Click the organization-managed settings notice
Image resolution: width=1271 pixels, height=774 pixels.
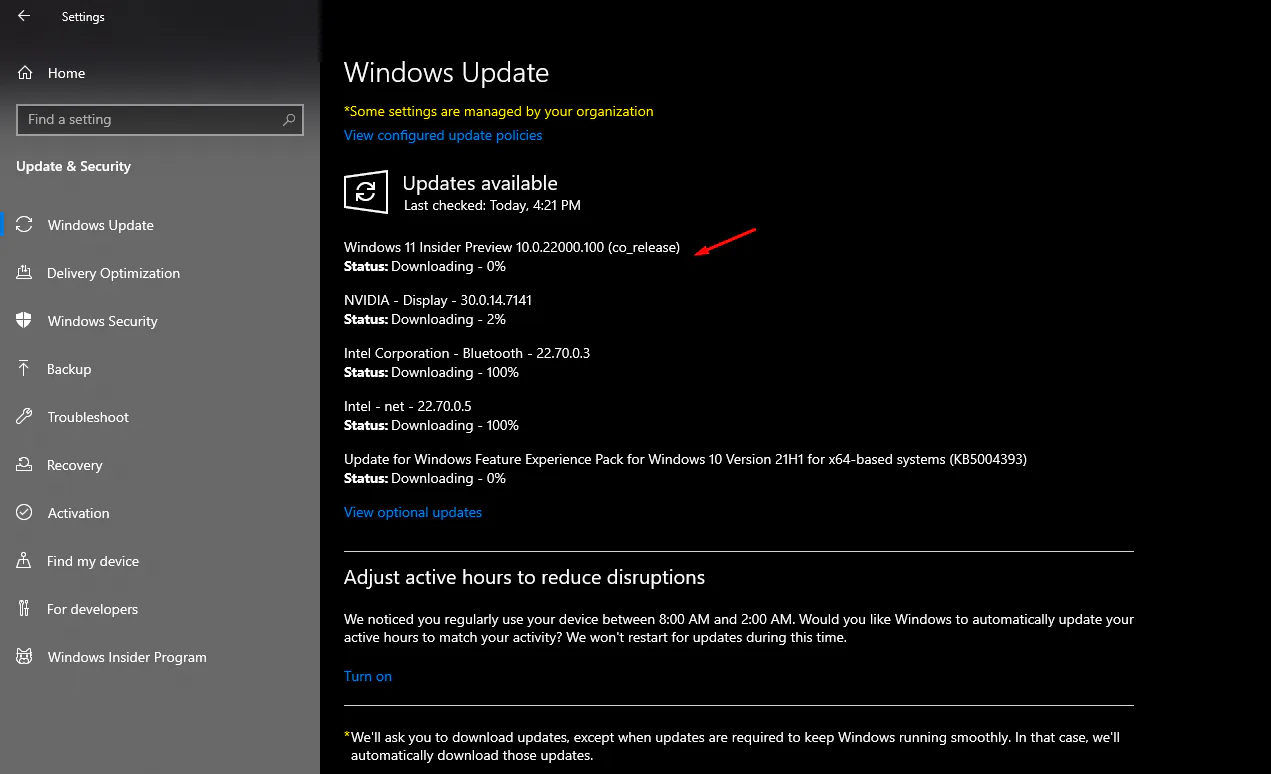[x=499, y=111]
